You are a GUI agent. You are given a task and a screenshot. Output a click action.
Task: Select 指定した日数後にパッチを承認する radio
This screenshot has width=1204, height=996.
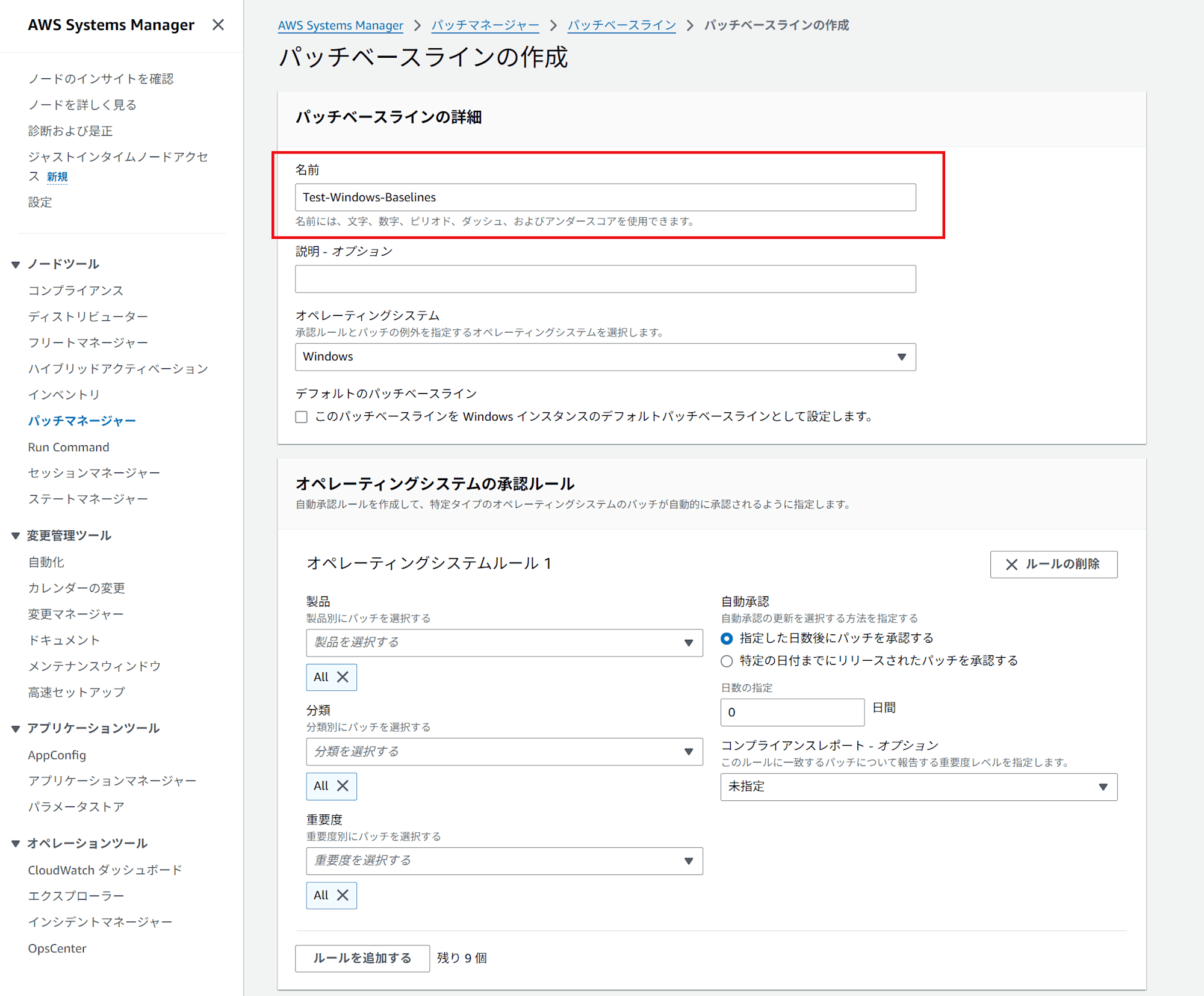click(x=727, y=639)
